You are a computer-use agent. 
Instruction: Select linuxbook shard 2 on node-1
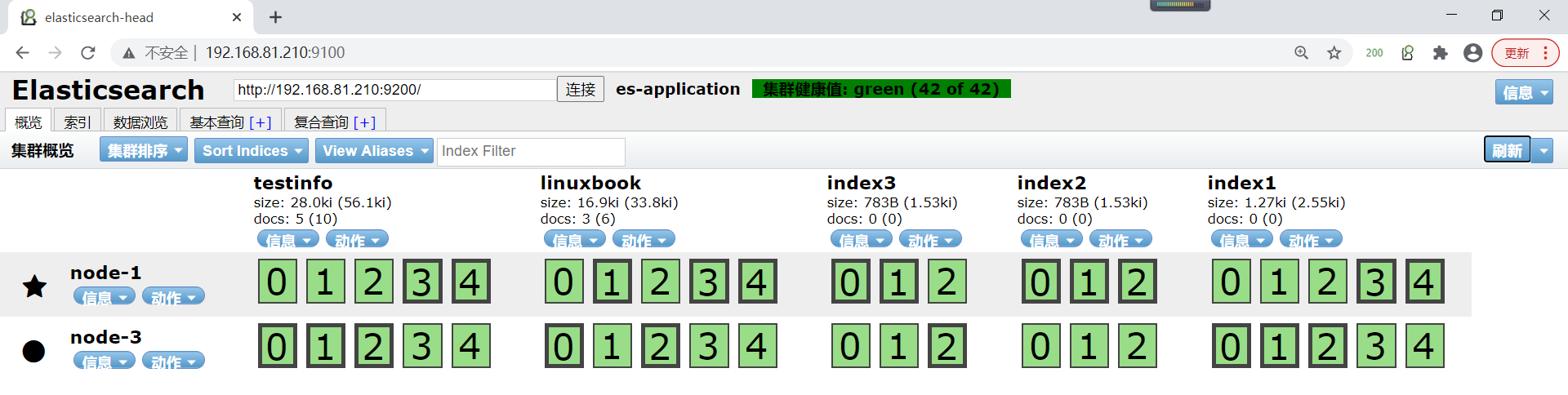[660, 282]
